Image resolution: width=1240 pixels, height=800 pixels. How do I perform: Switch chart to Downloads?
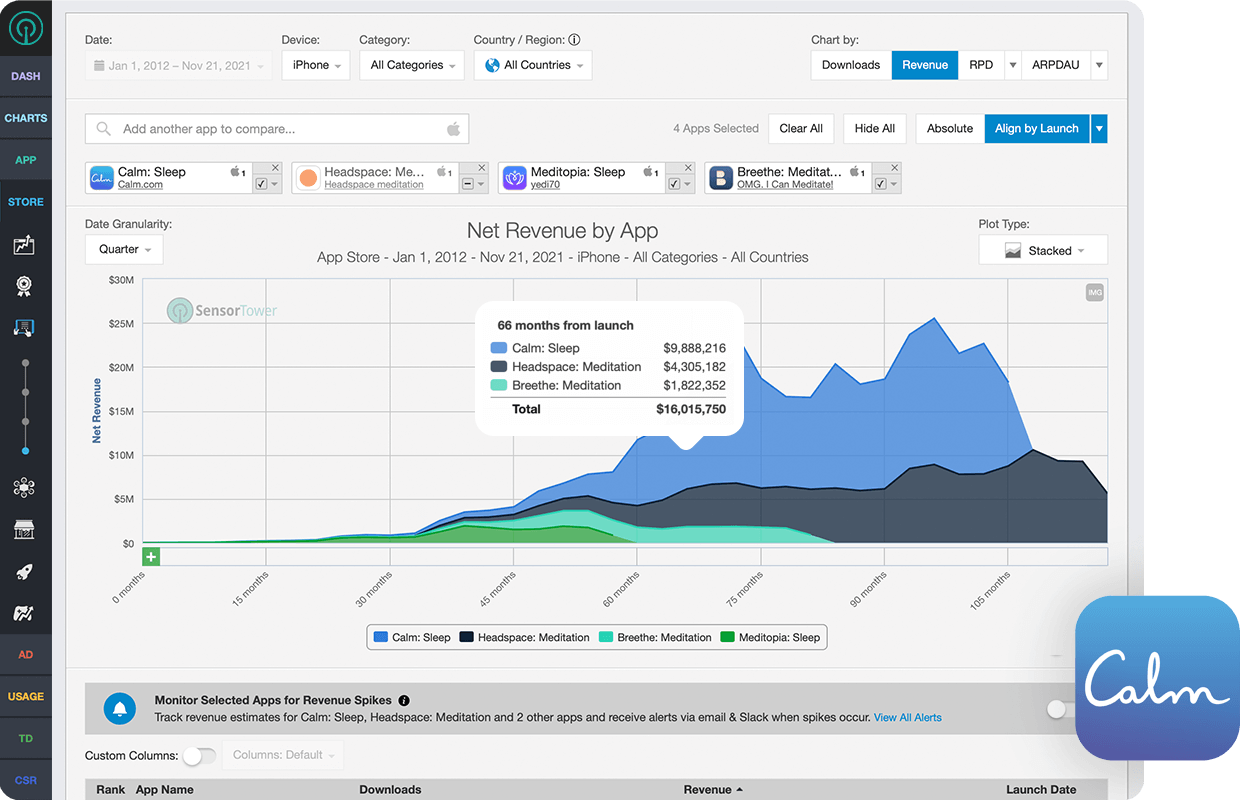coord(851,65)
